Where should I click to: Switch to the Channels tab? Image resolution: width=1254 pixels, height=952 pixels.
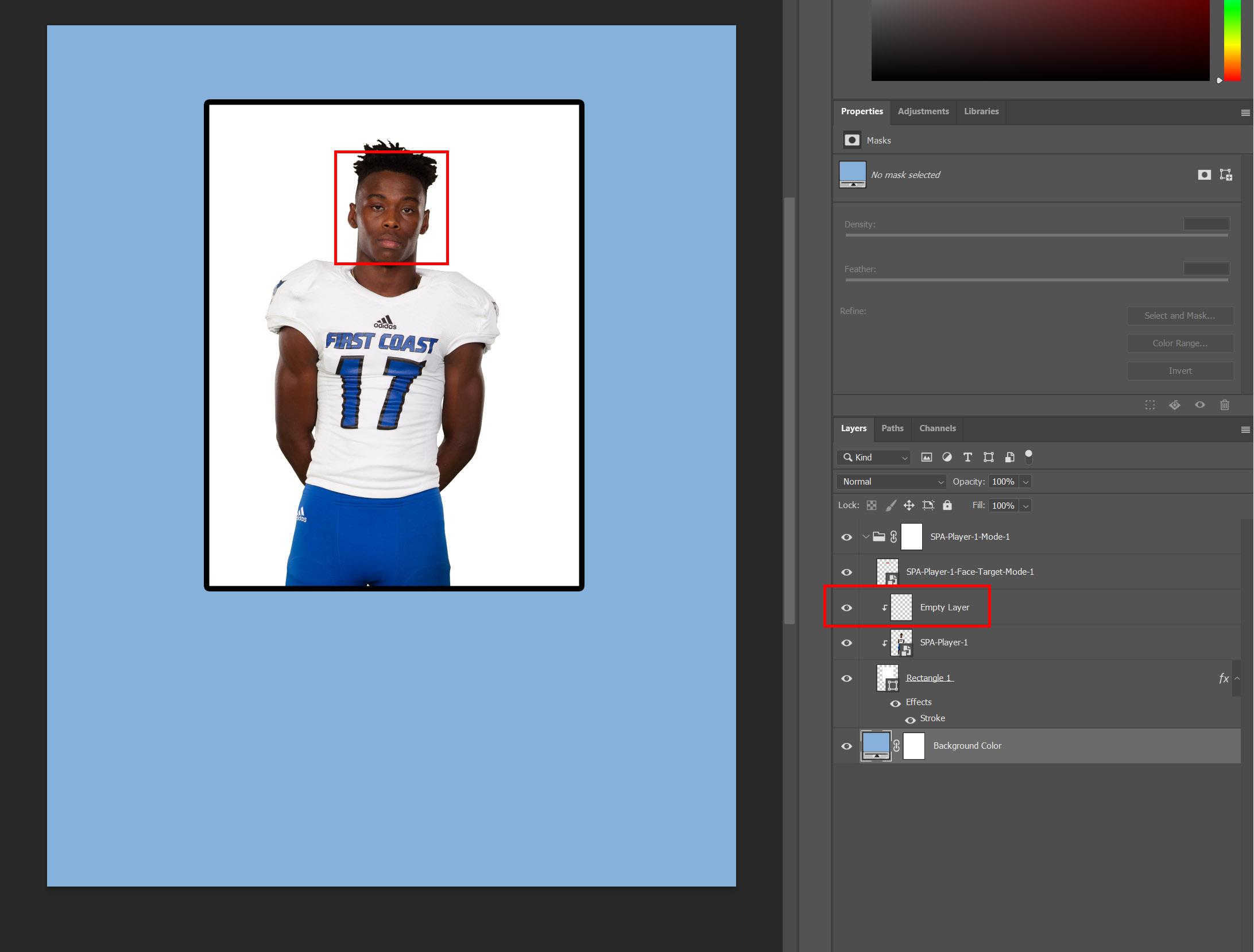(x=937, y=428)
